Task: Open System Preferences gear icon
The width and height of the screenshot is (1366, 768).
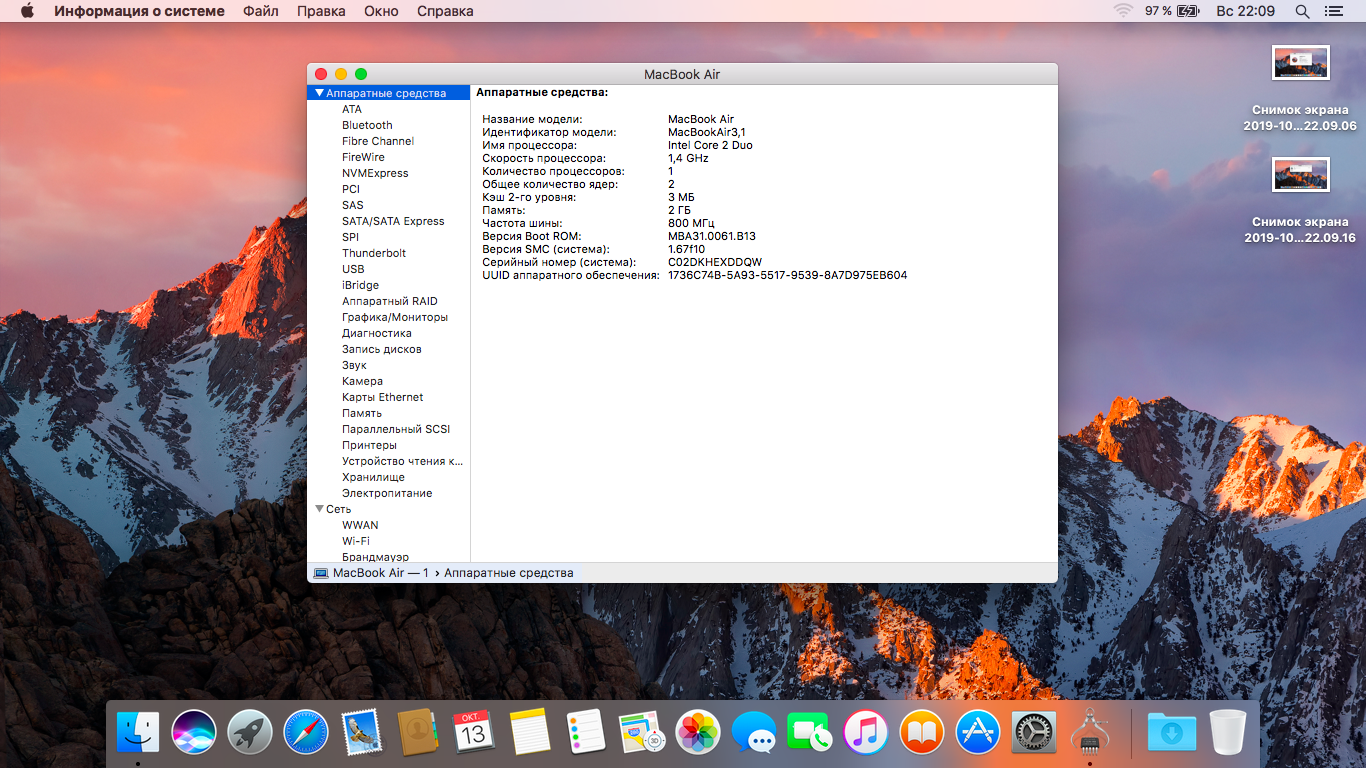Action: click(1034, 732)
